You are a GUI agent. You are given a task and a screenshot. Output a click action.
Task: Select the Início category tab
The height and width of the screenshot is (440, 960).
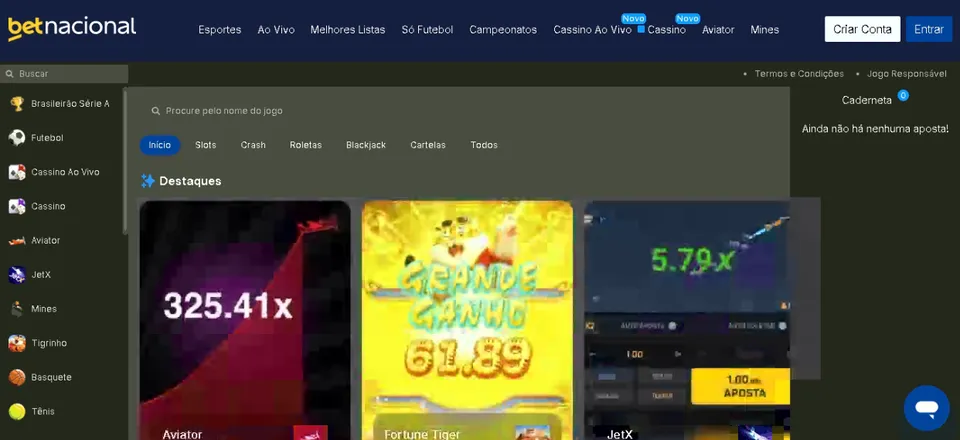160,145
